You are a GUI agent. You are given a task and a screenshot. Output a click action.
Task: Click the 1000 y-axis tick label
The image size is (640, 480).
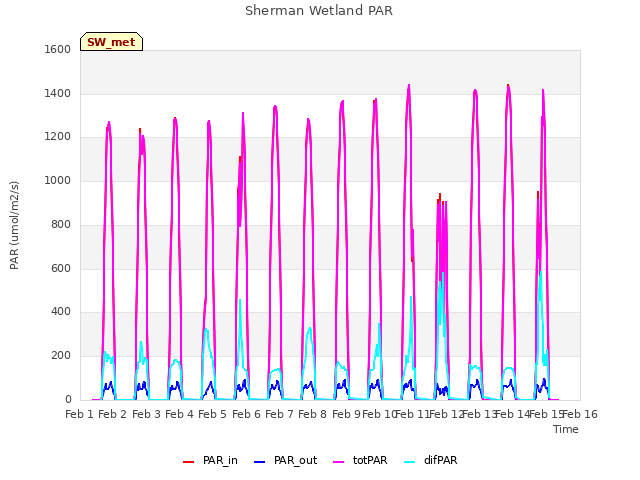[x=58, y=180]
